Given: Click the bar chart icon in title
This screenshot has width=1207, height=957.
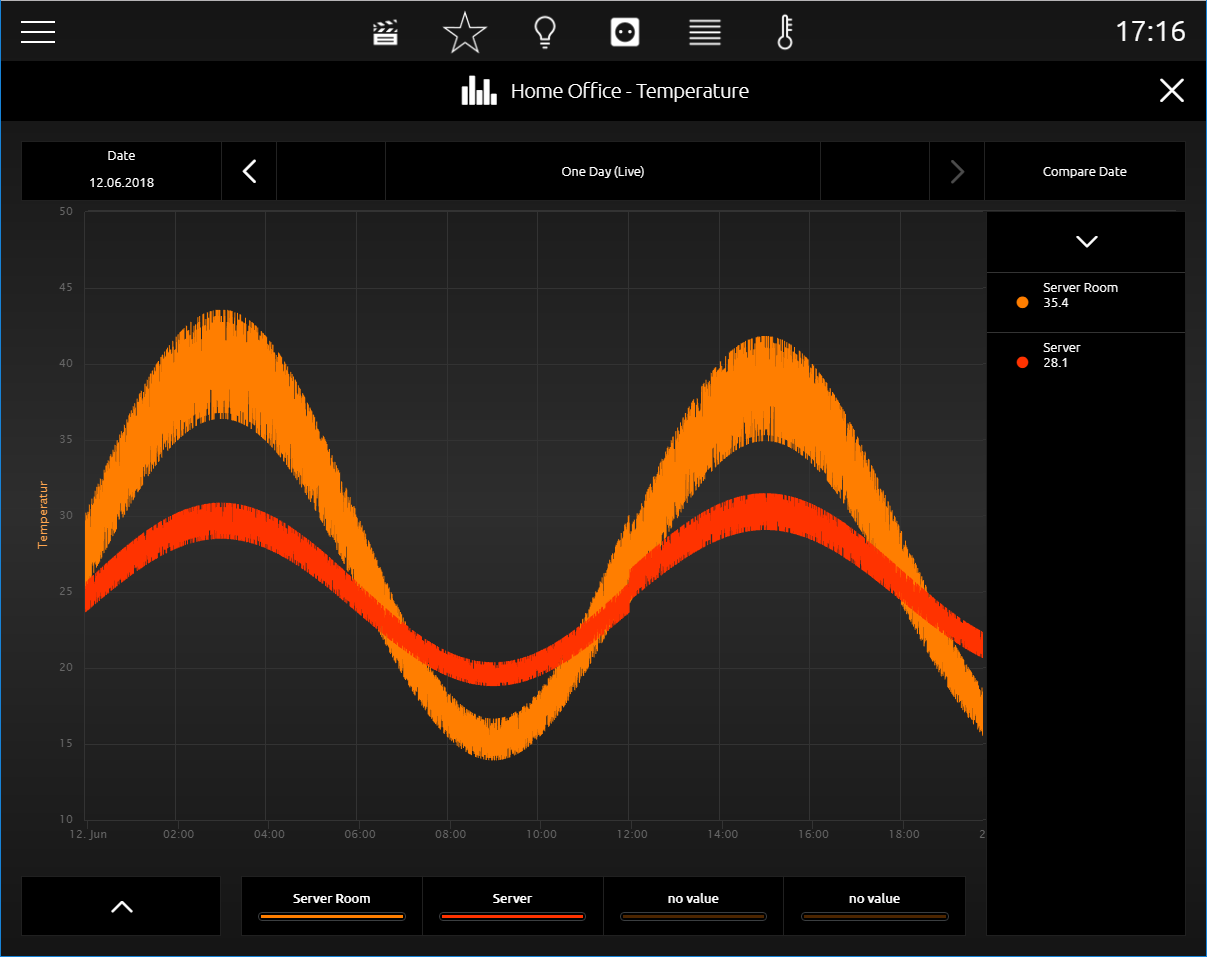Looking at the screenshot, I should (479, 91).
